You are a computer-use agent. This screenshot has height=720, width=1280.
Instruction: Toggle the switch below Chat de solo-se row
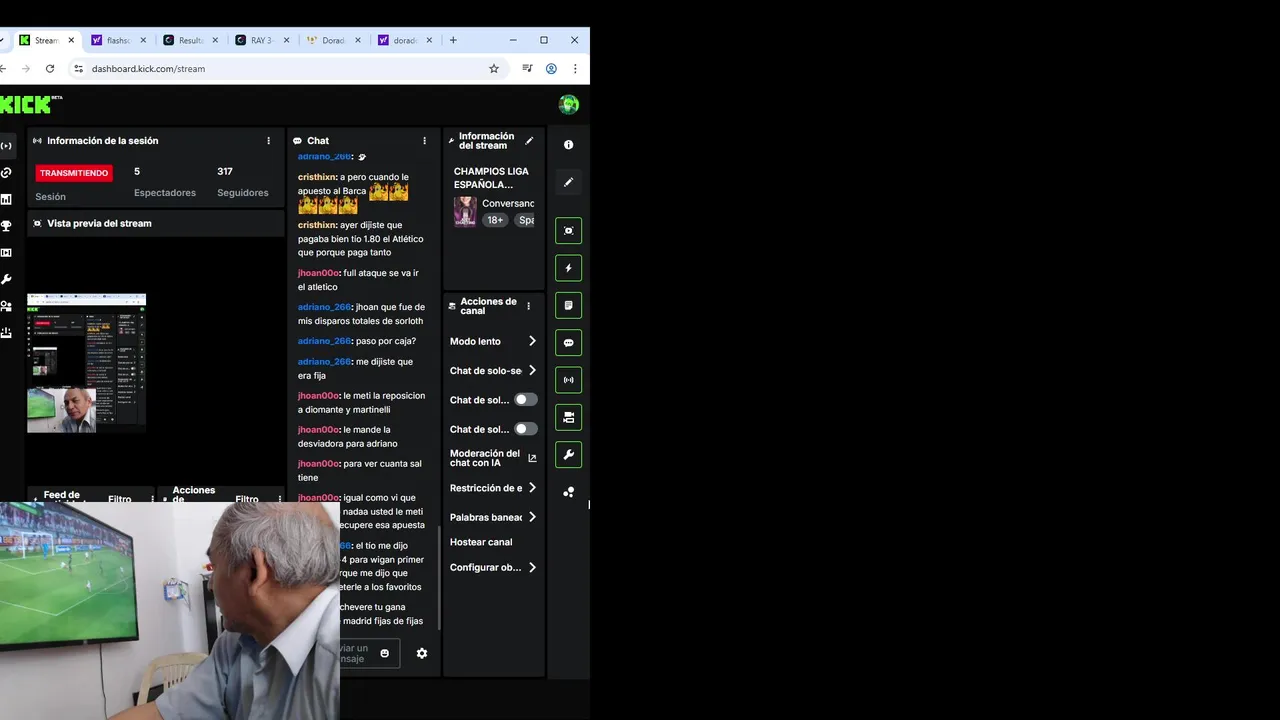point(525,400)
